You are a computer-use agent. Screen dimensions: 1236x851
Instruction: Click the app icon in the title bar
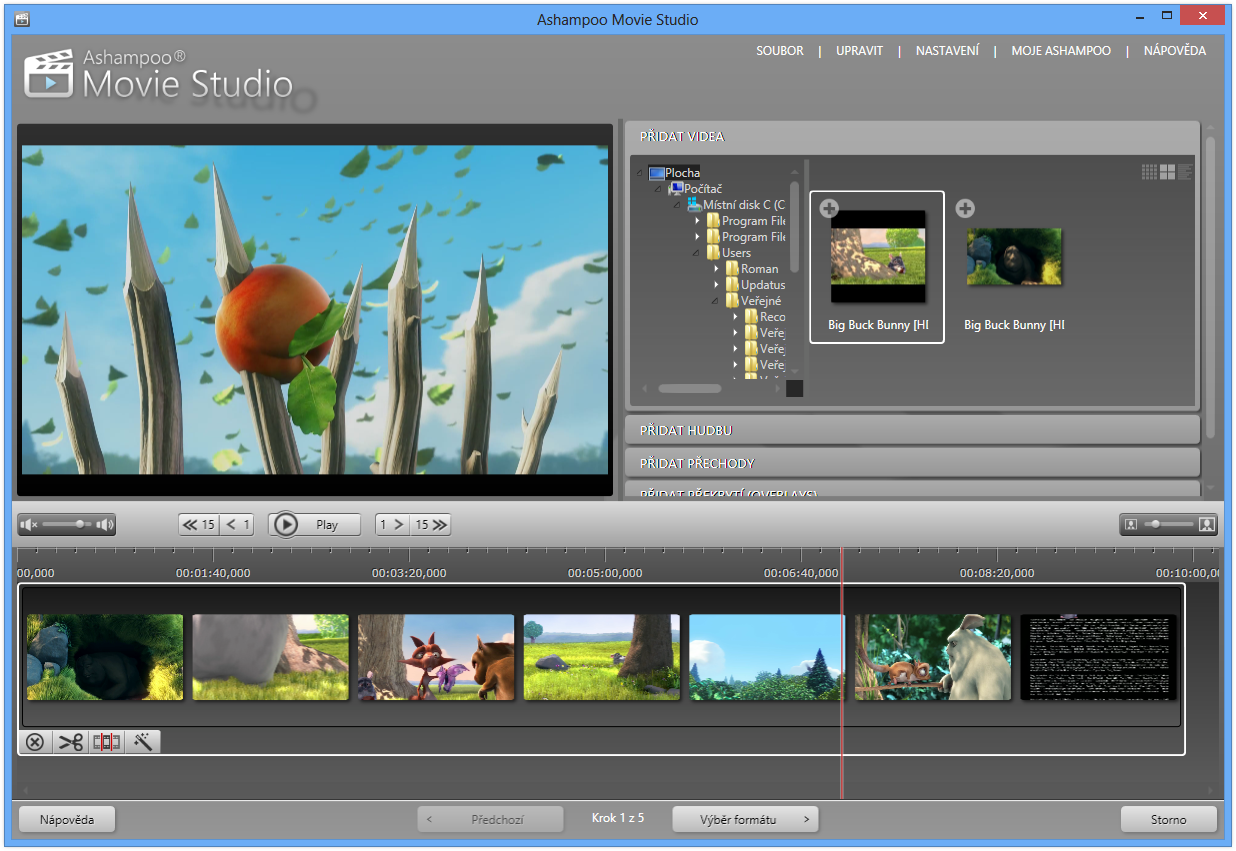coord(22,19)
